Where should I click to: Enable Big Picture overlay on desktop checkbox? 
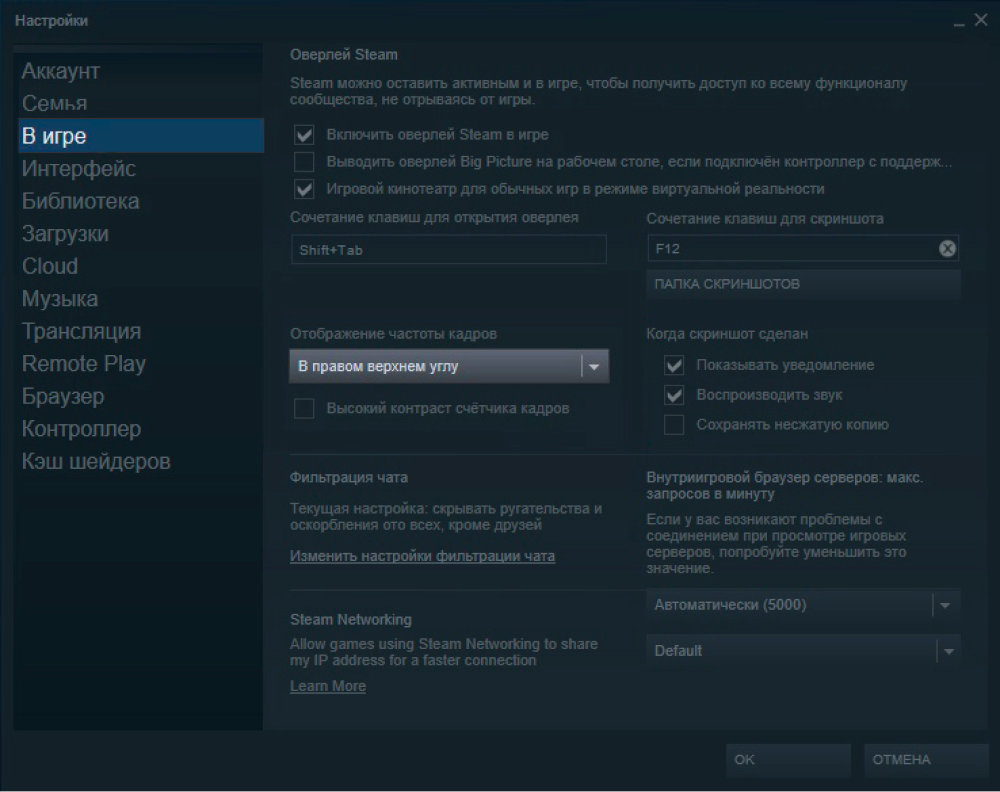304,162
